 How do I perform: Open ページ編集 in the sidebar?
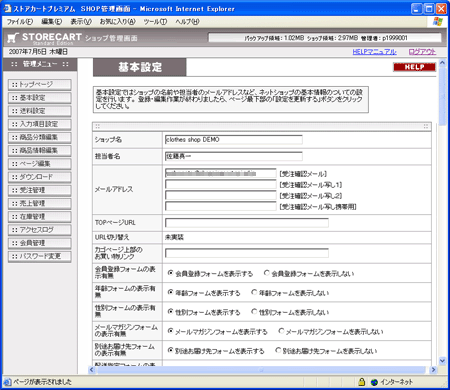40,164
